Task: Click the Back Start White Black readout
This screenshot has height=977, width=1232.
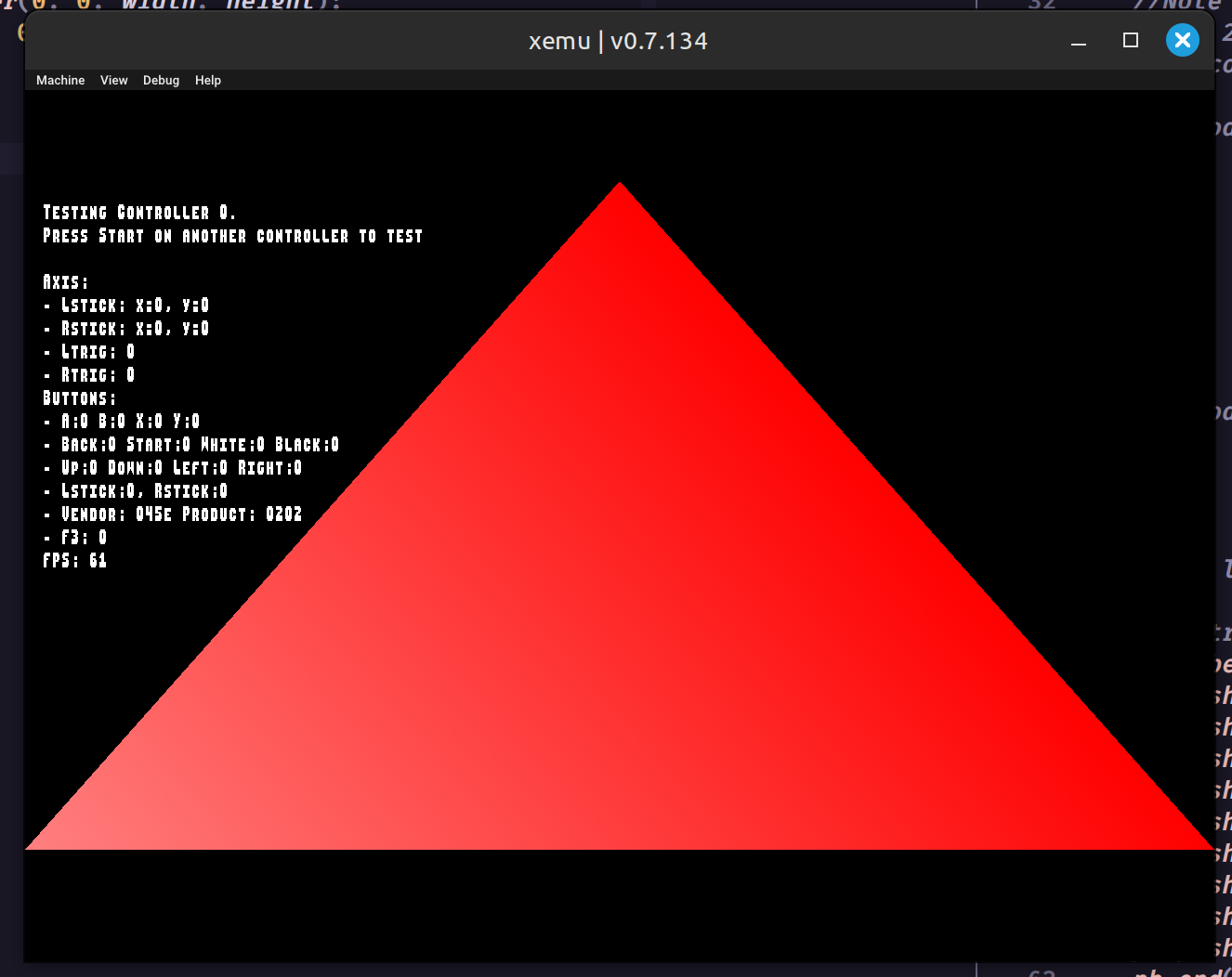Action: pyautogui.click(x=200, y=445)
